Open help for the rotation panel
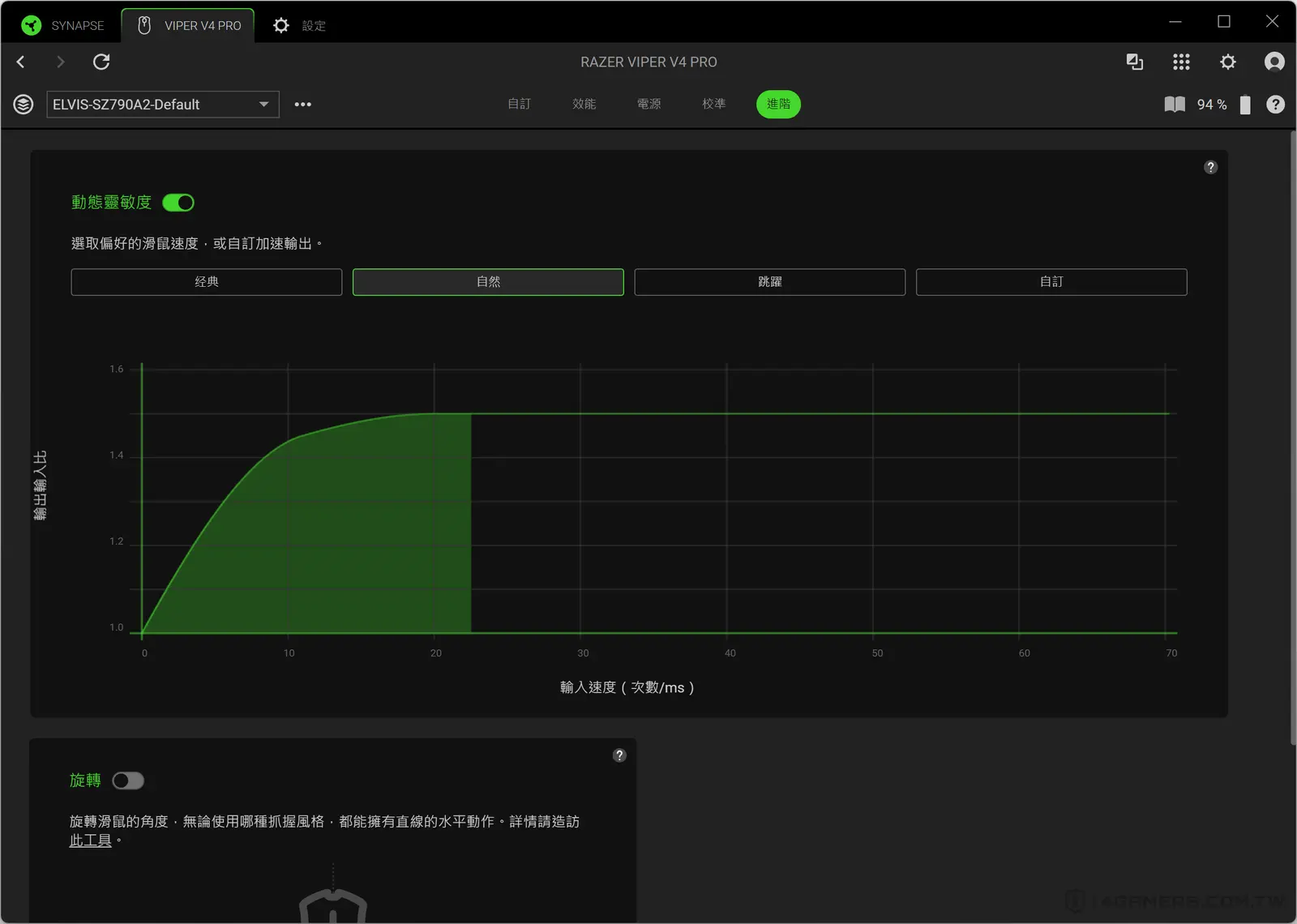 [619, 755]
